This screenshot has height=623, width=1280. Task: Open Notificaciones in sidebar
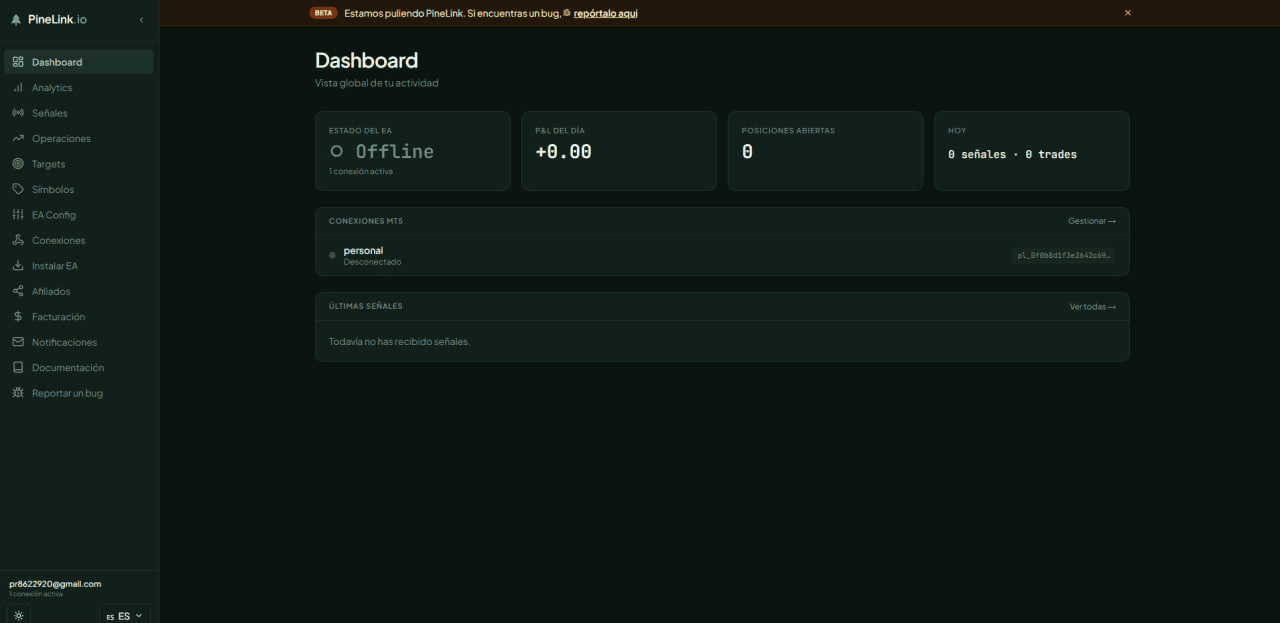pyautogui.click(x=79, y=342)
